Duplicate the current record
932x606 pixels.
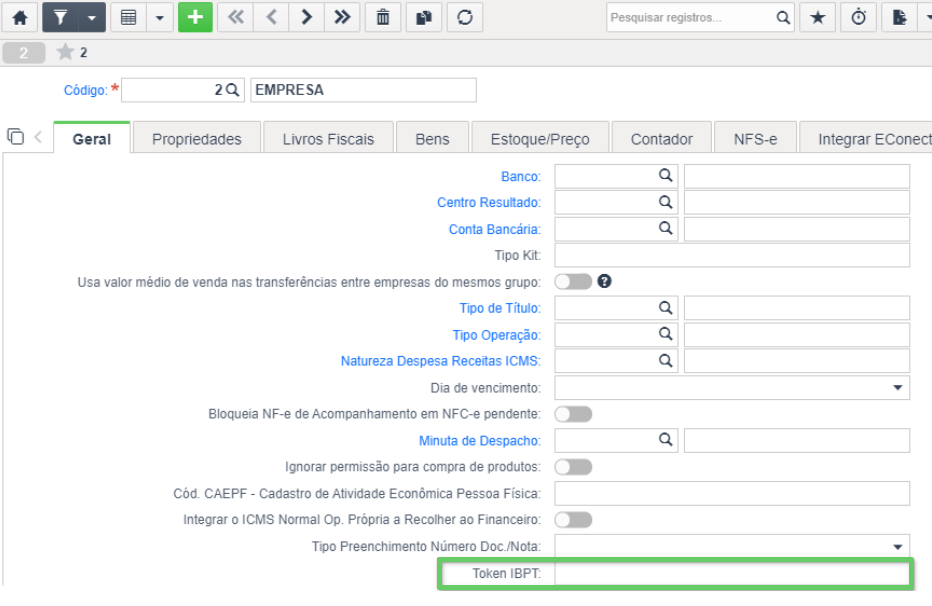424,17
